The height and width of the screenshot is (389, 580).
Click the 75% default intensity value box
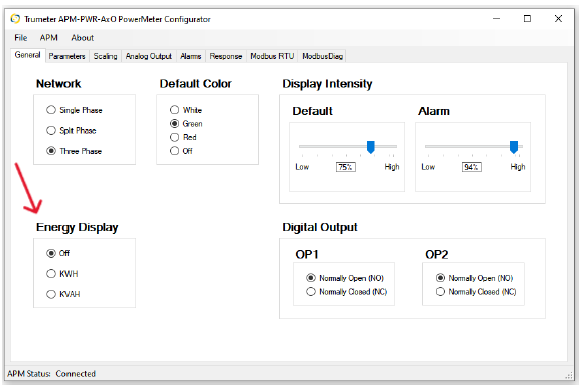[x=345, y=167]
